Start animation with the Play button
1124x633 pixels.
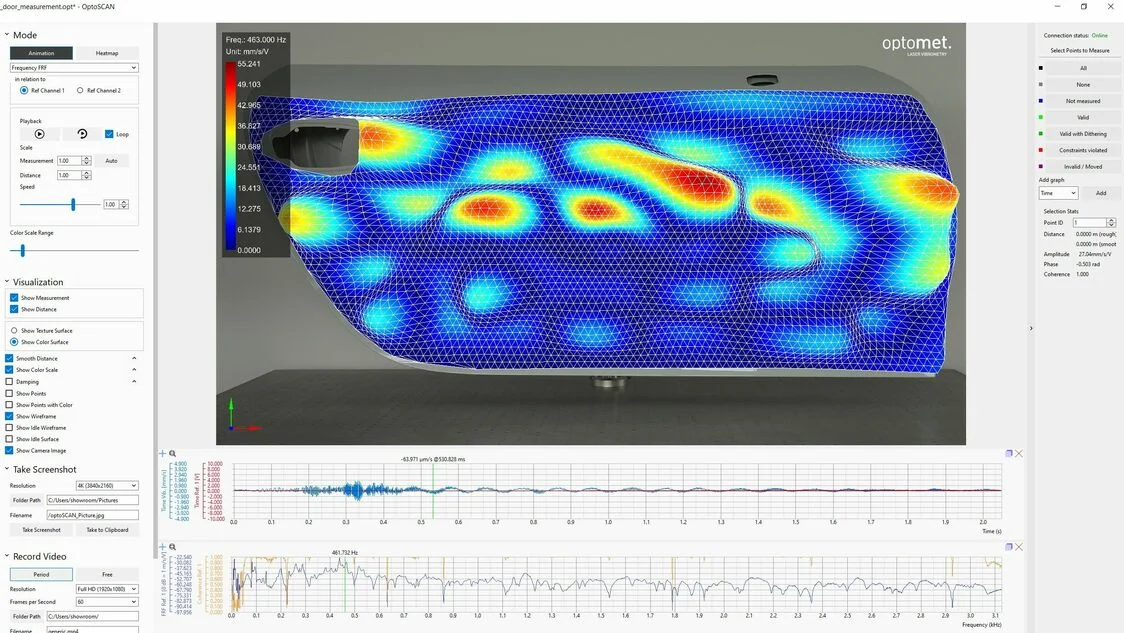(39, 134)
